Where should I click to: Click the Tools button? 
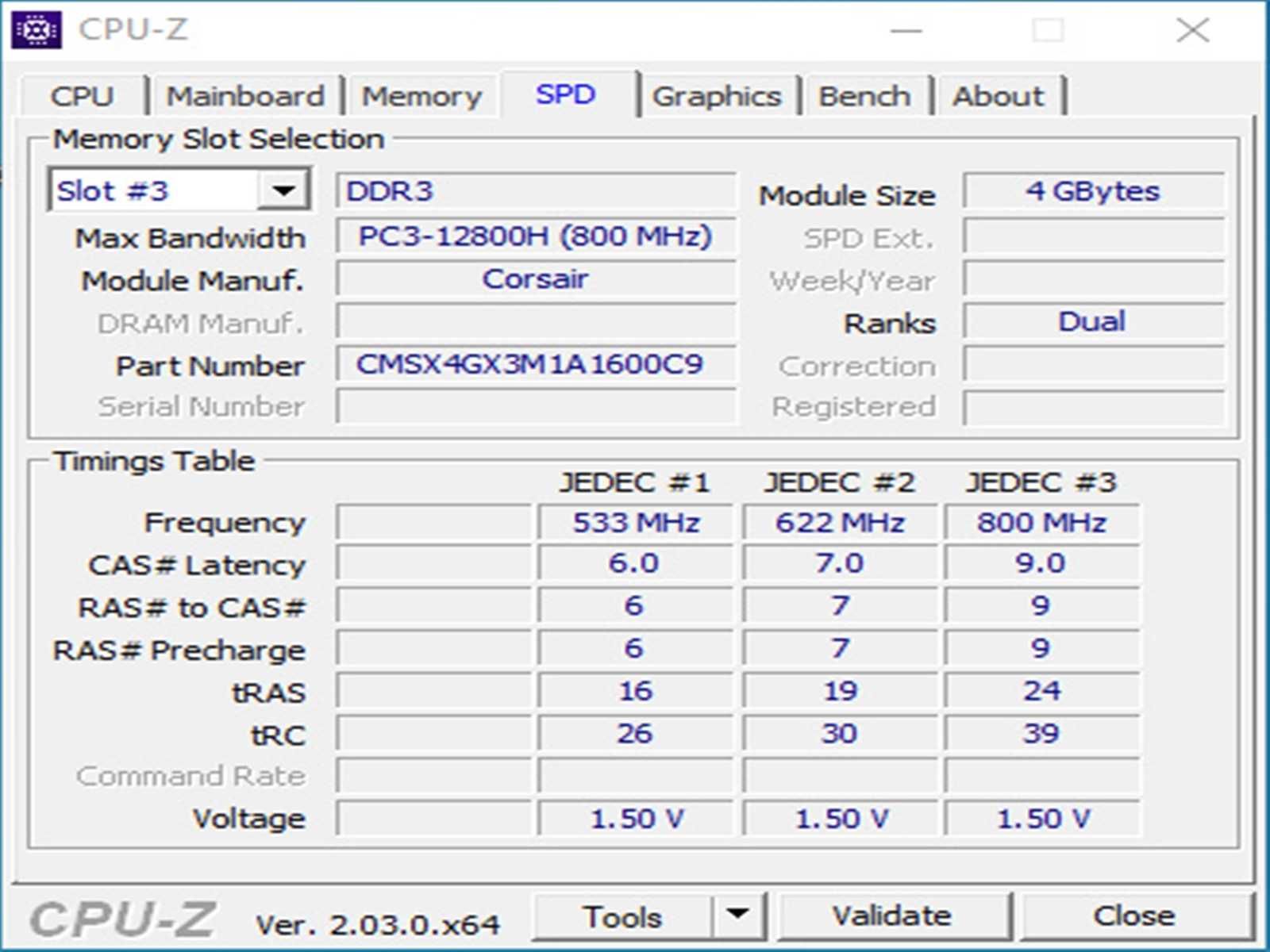[622, 916]
